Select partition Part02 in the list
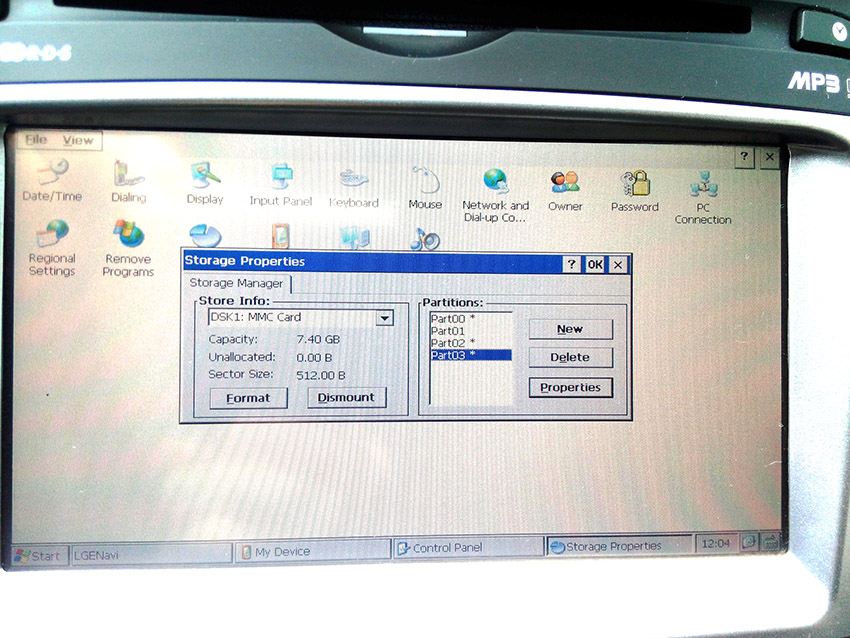850x638 pixels. click(471, 343)
